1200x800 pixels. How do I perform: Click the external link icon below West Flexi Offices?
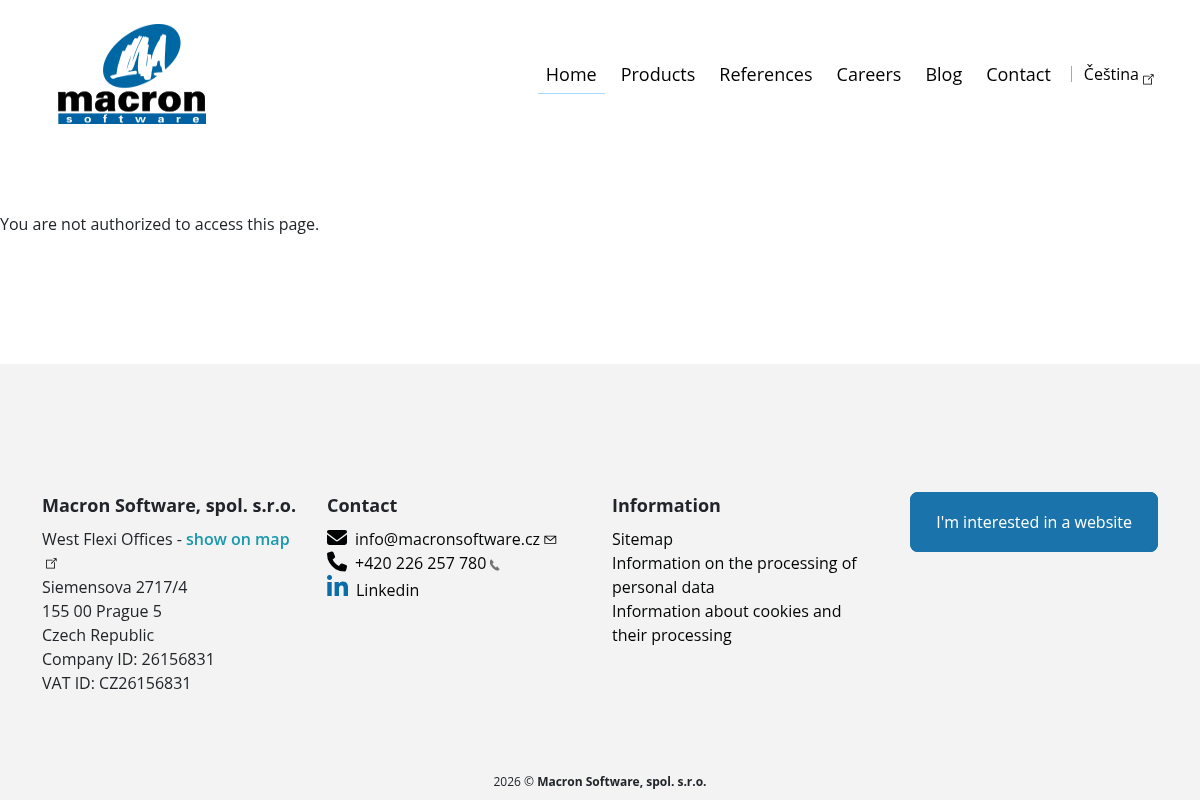tap(52, 563)
